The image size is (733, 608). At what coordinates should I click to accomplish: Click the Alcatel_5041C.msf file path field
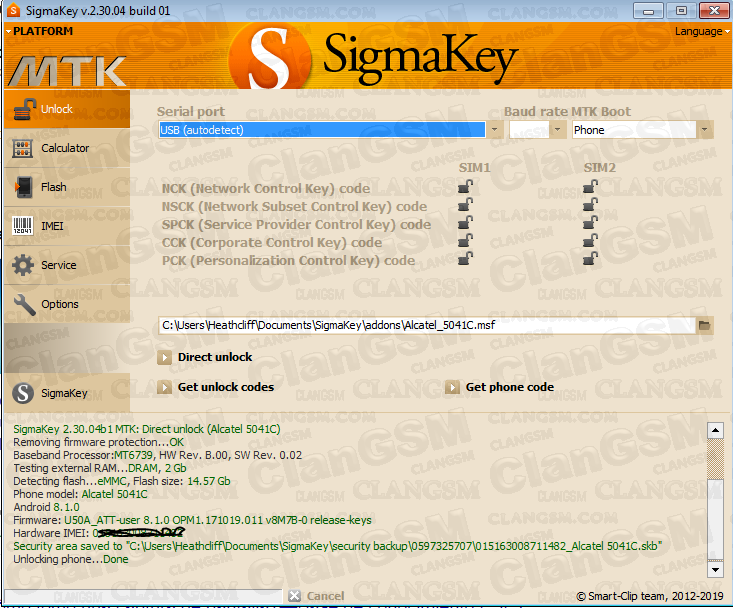[x=427, y=325]
